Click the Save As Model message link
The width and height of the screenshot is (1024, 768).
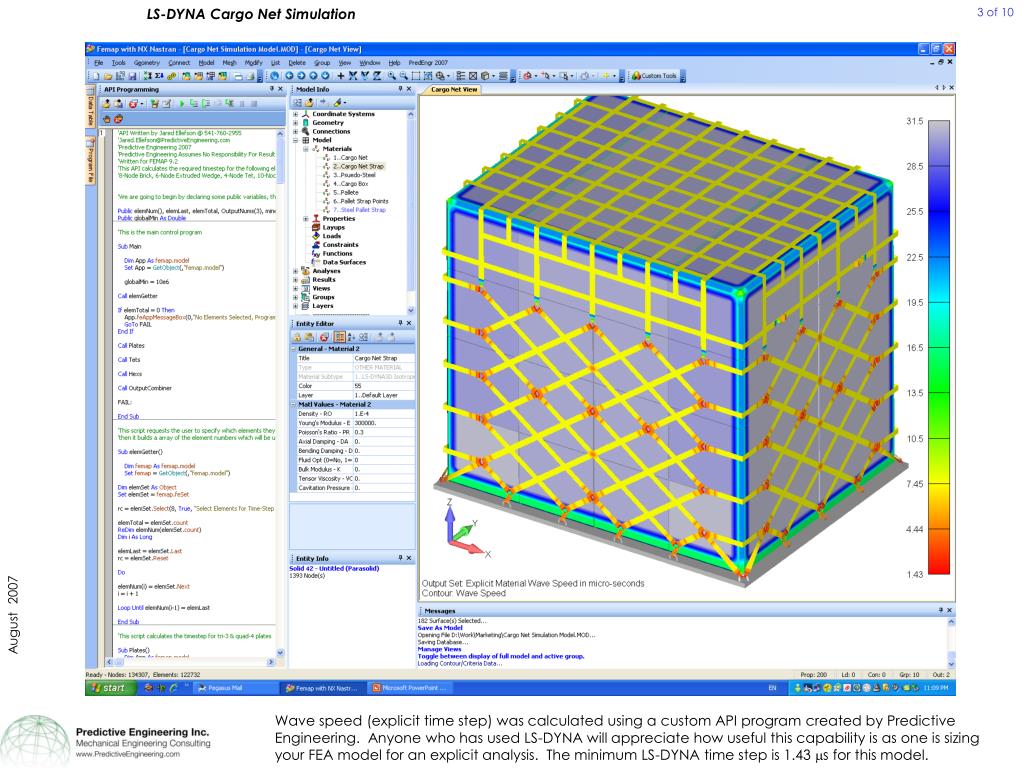(x=440, y=628)
